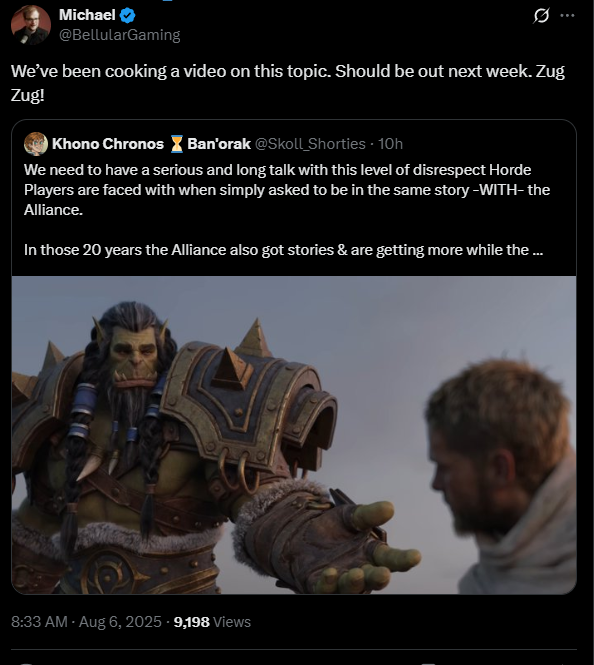Open Khono Chronos quoted avatar icon
The height and width of the screenshot is (665, 594).
coord(36,144)
